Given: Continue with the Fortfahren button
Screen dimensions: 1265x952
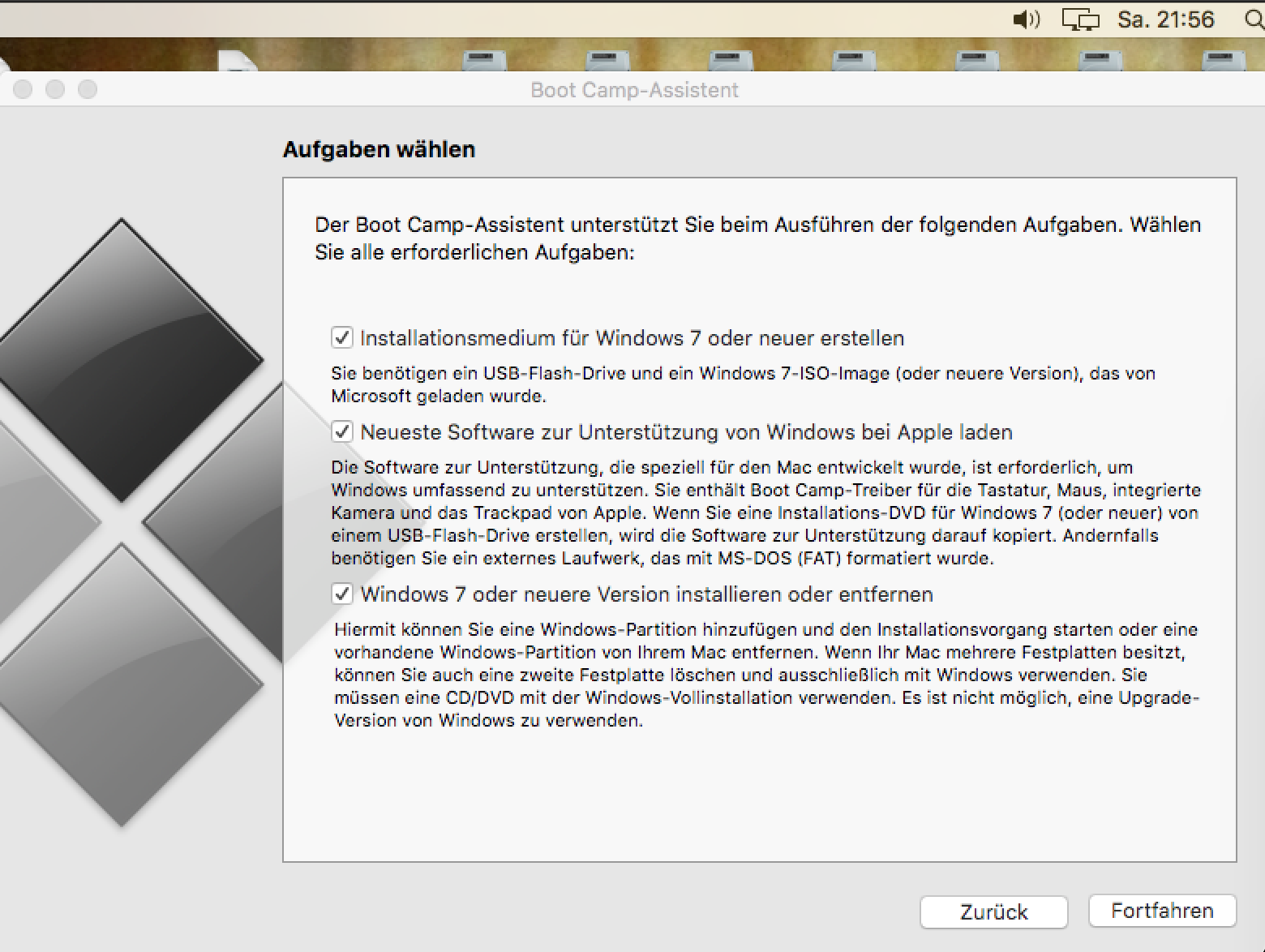Looking at the screenshot, I should [x=1162, y=911].
